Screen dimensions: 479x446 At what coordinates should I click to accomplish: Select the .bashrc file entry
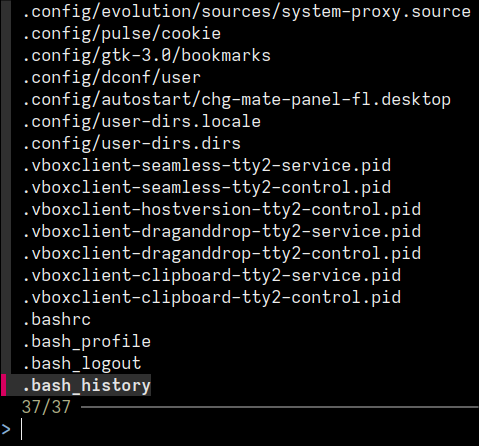coord(56,320)
